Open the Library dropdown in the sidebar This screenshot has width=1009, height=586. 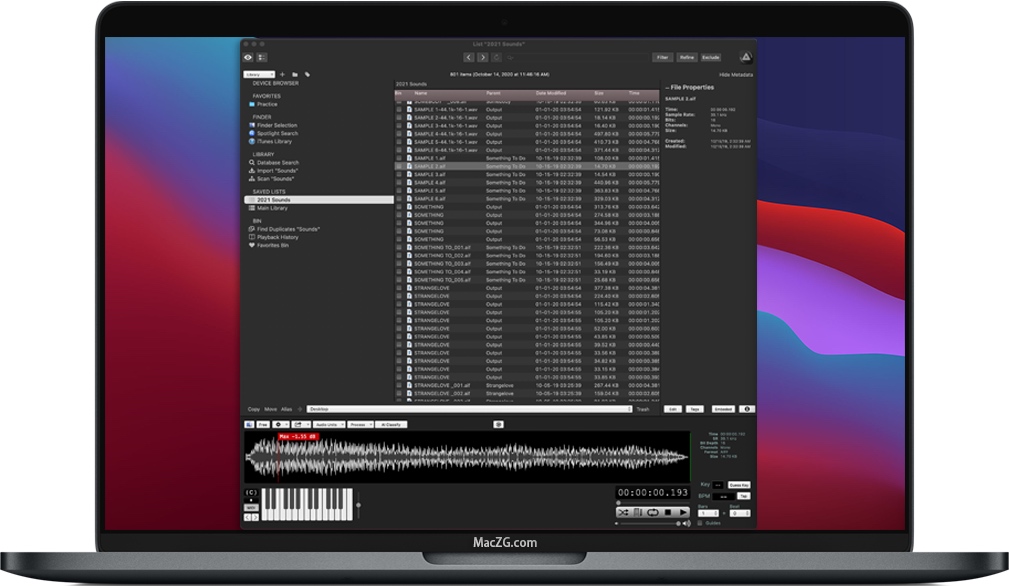[x=261, y=74]
